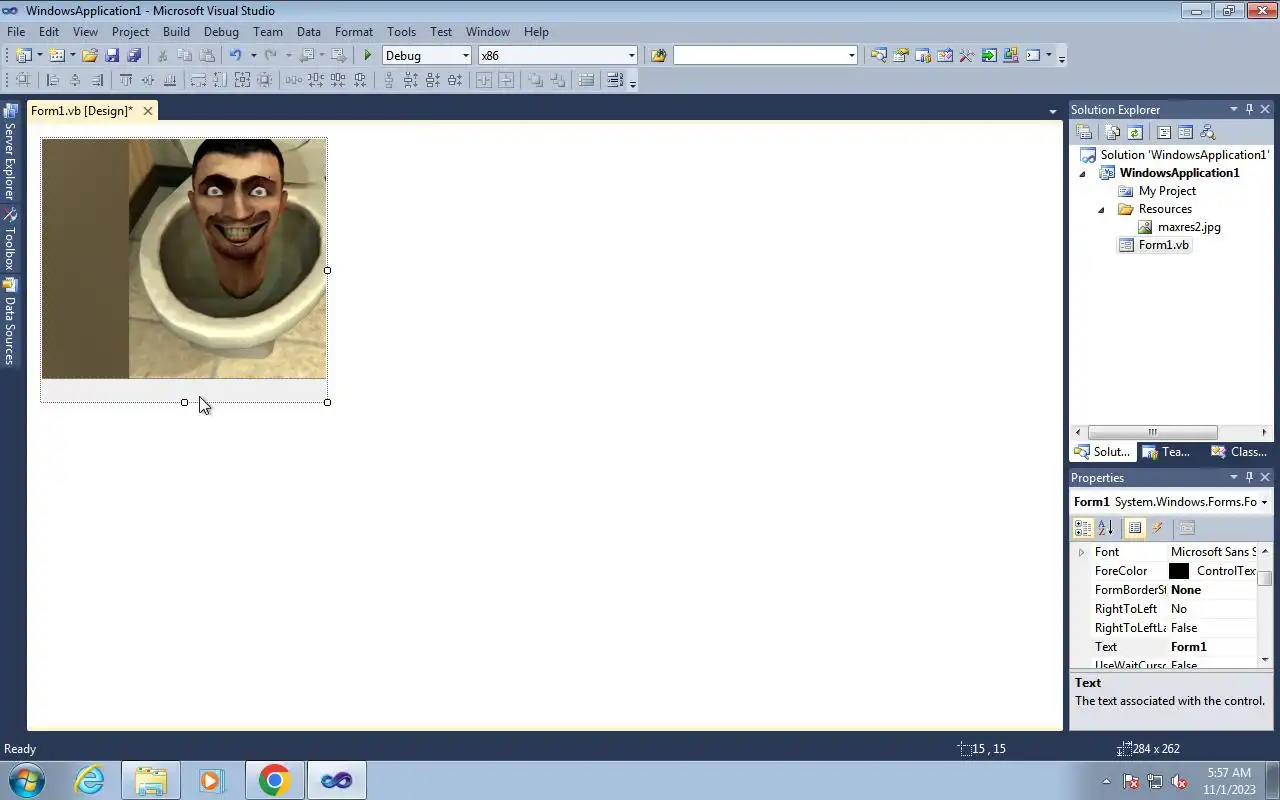
Task: Open the Data Sources side tab
Action: (10, 321)
